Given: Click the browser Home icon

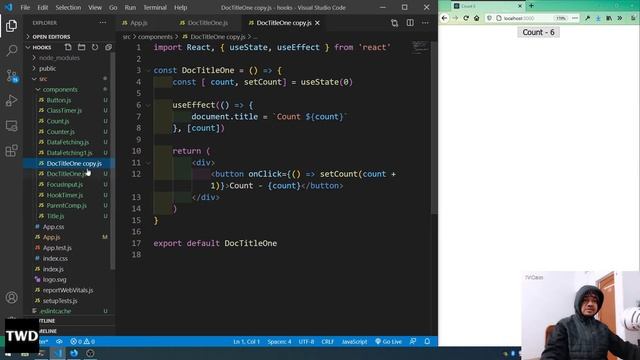Looking at the screenshot, I should point(476,18).
